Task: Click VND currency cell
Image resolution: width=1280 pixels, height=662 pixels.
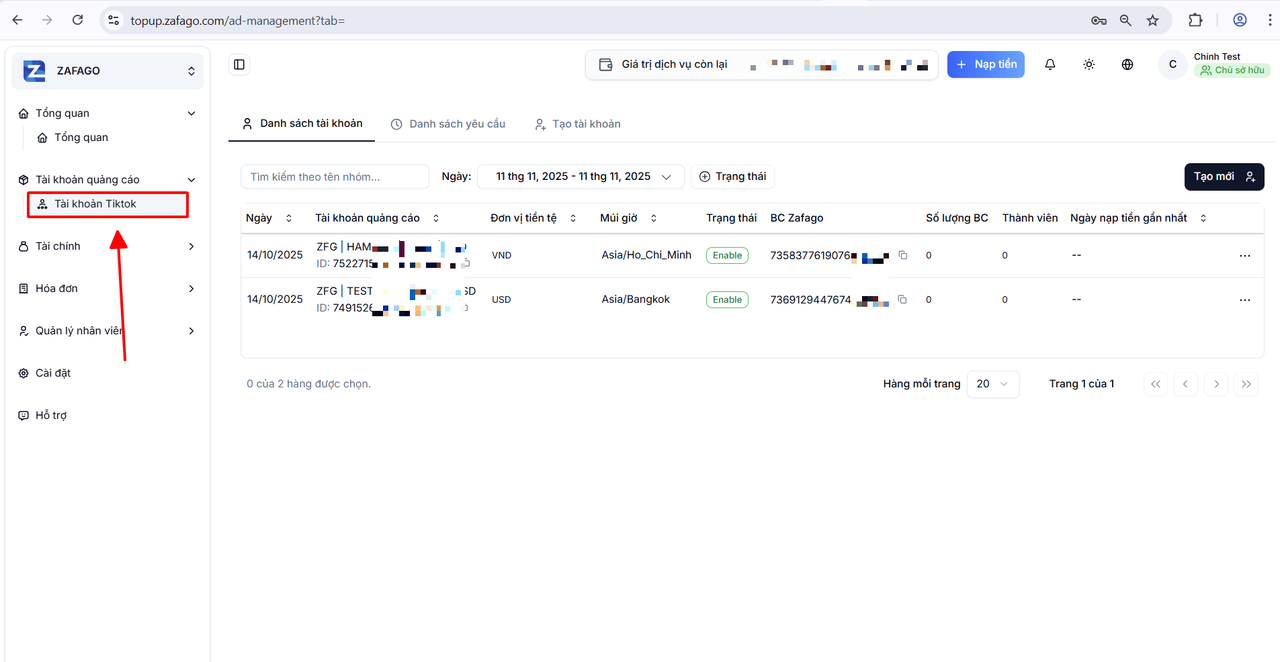Action: [502, 256]
